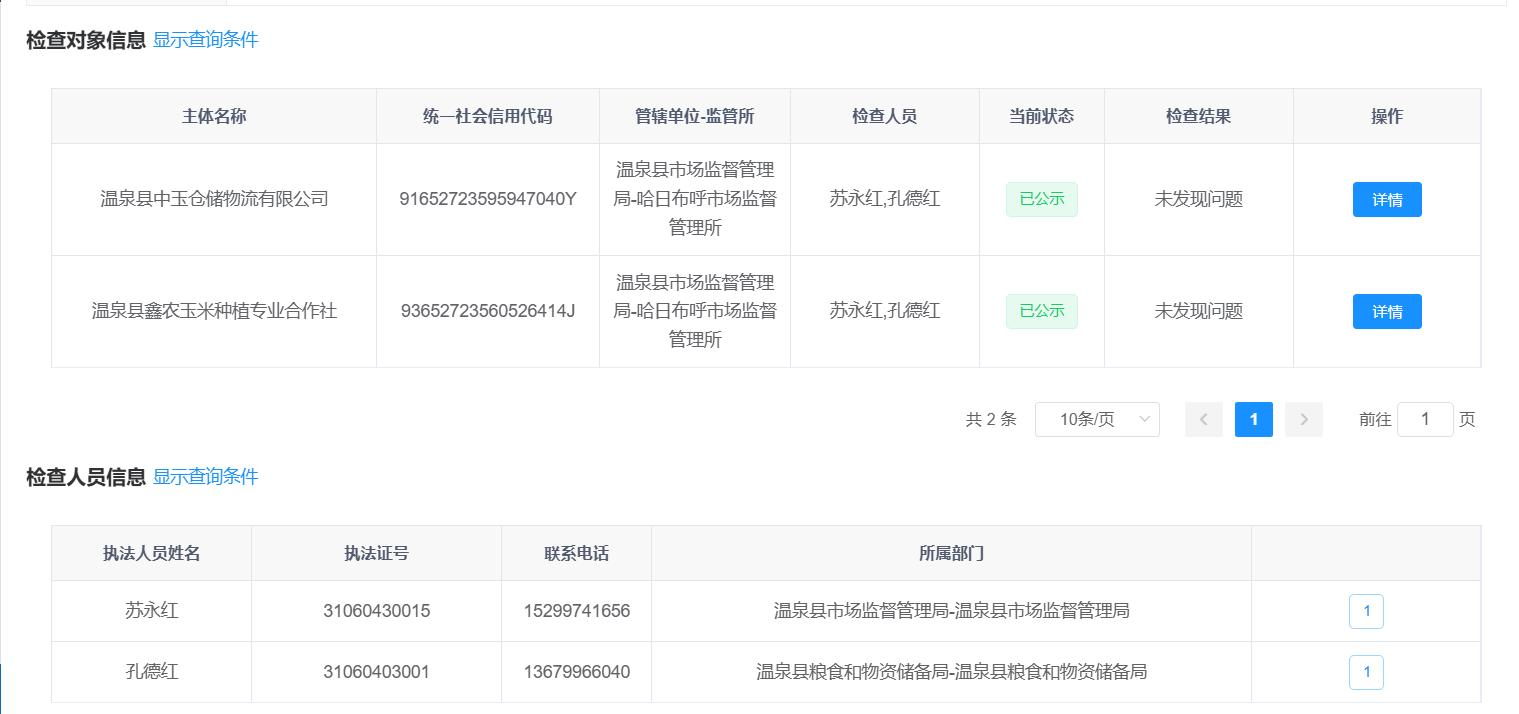Go to the next page arrow

(1303, 420)
